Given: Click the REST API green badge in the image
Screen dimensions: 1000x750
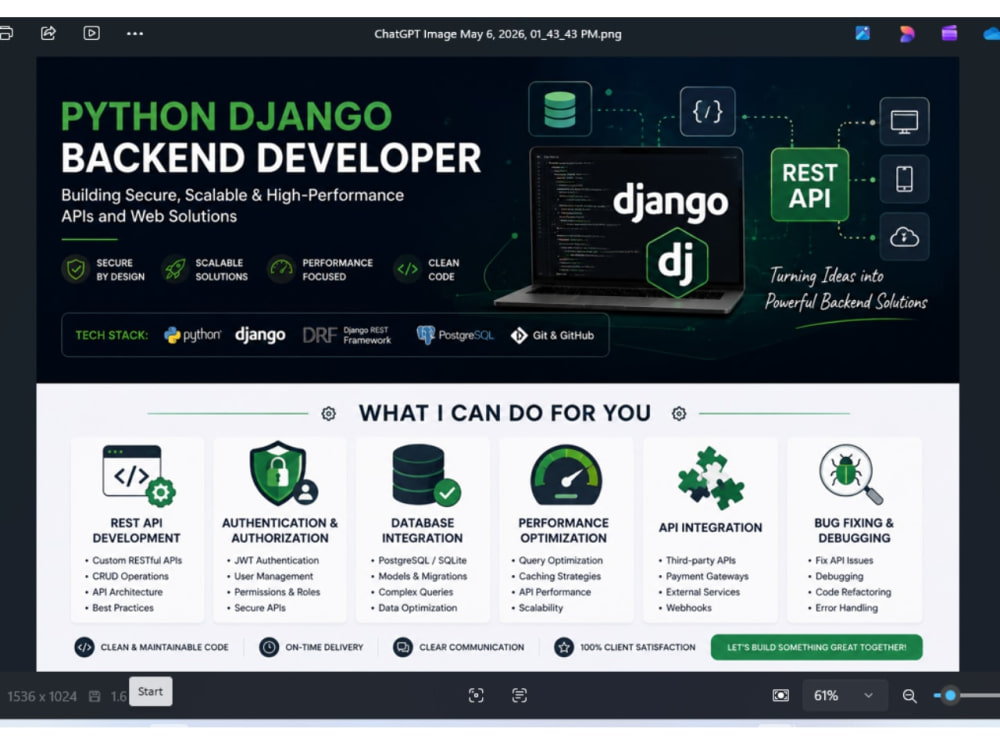Looking at the screenshot, I should click(809, 185).
